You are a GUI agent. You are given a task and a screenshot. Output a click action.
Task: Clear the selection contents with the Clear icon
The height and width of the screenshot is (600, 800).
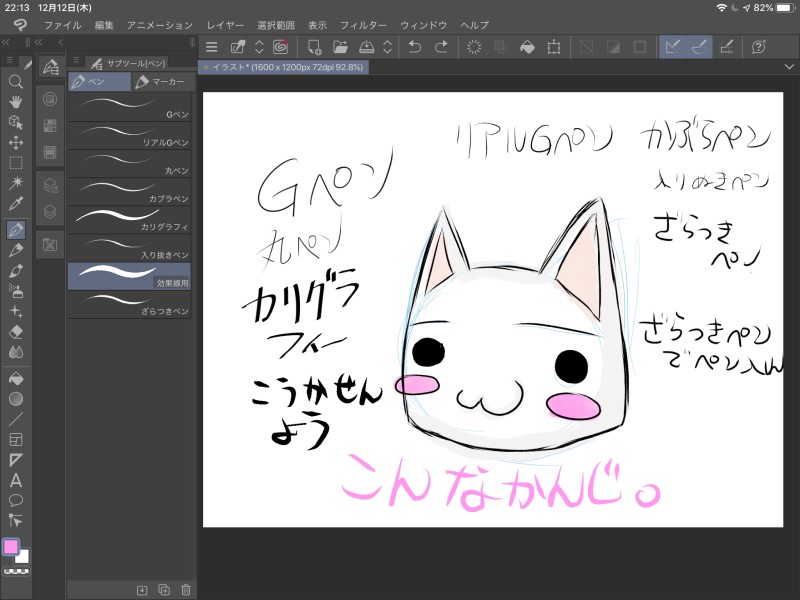tap(474, 47)
